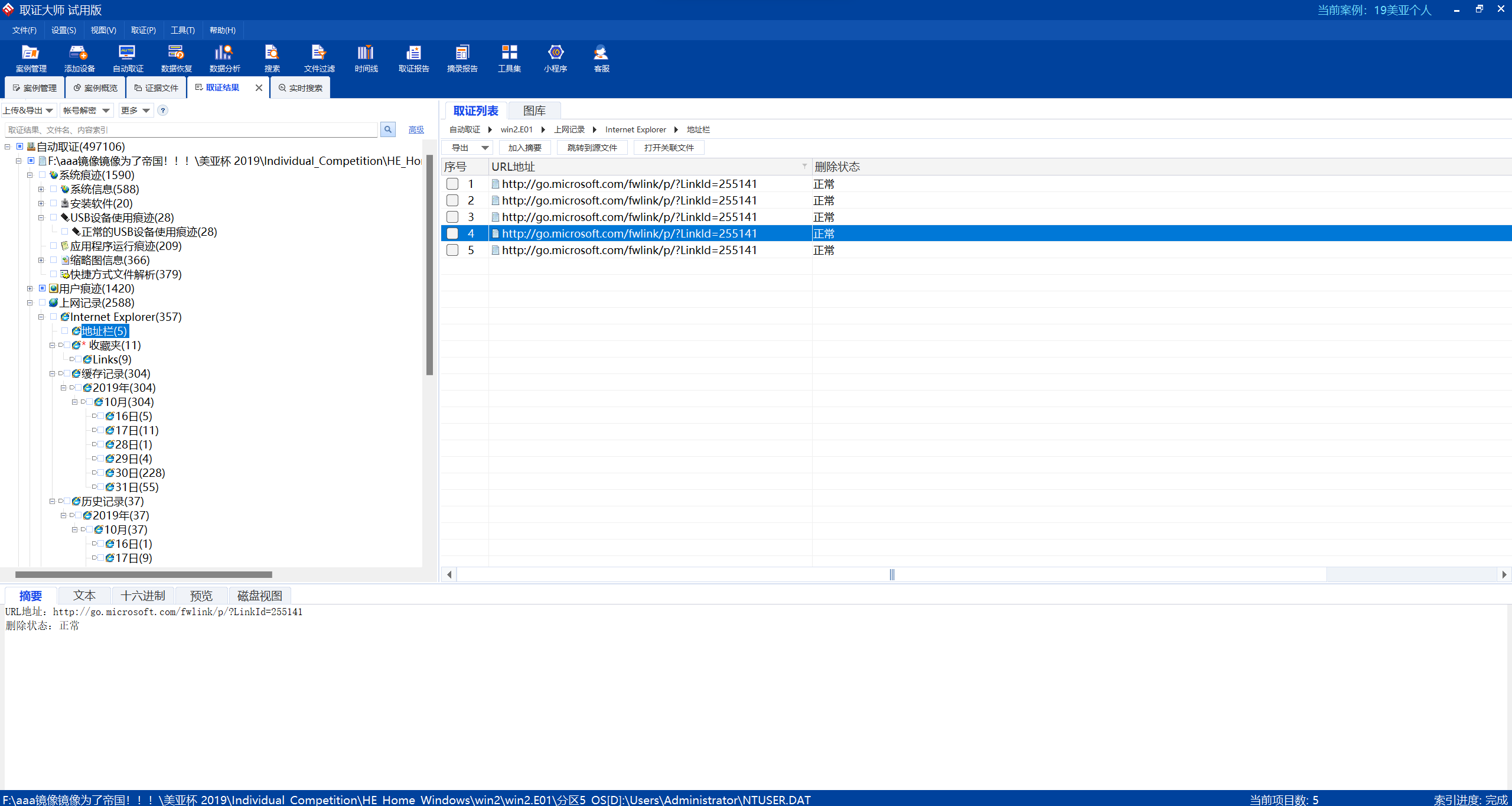Open the 导出 dropdown arrow

485,148
